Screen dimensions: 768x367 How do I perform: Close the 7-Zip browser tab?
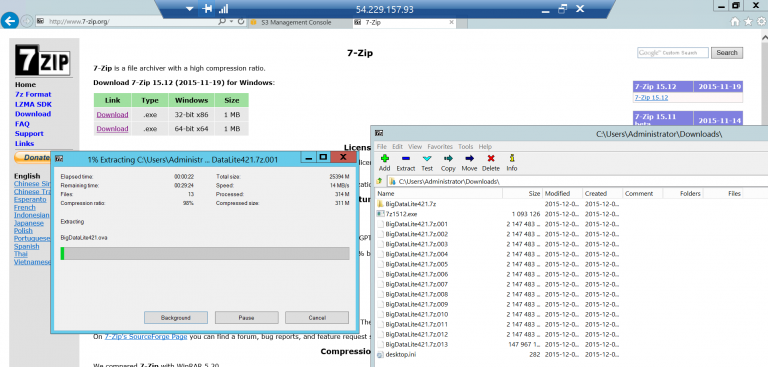click(451, 23)
